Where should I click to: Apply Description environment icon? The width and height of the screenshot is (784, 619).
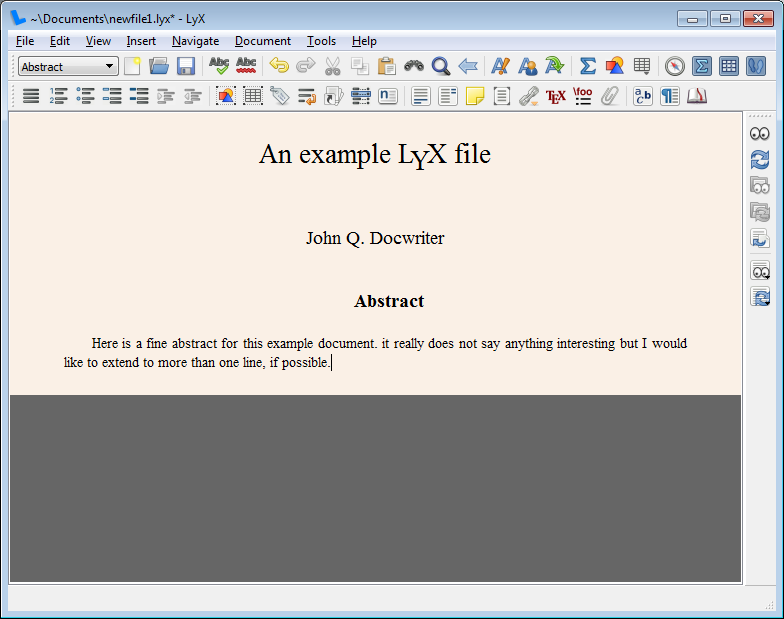pyautogui.click(x=139, y=96)
